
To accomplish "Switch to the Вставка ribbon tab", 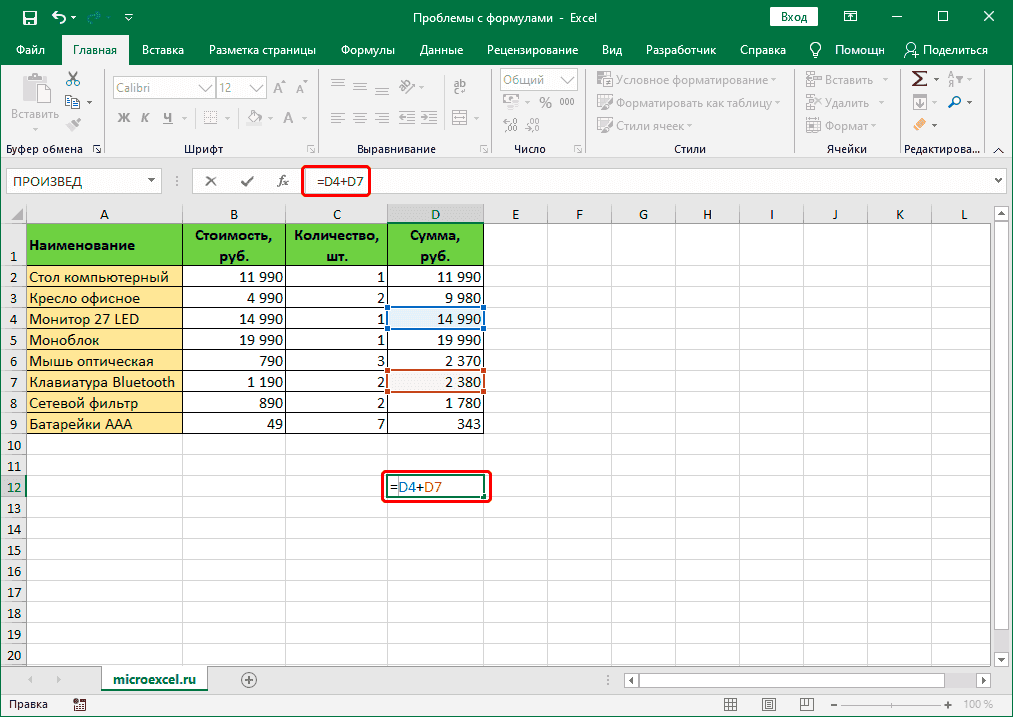I will tap(163, 49).
